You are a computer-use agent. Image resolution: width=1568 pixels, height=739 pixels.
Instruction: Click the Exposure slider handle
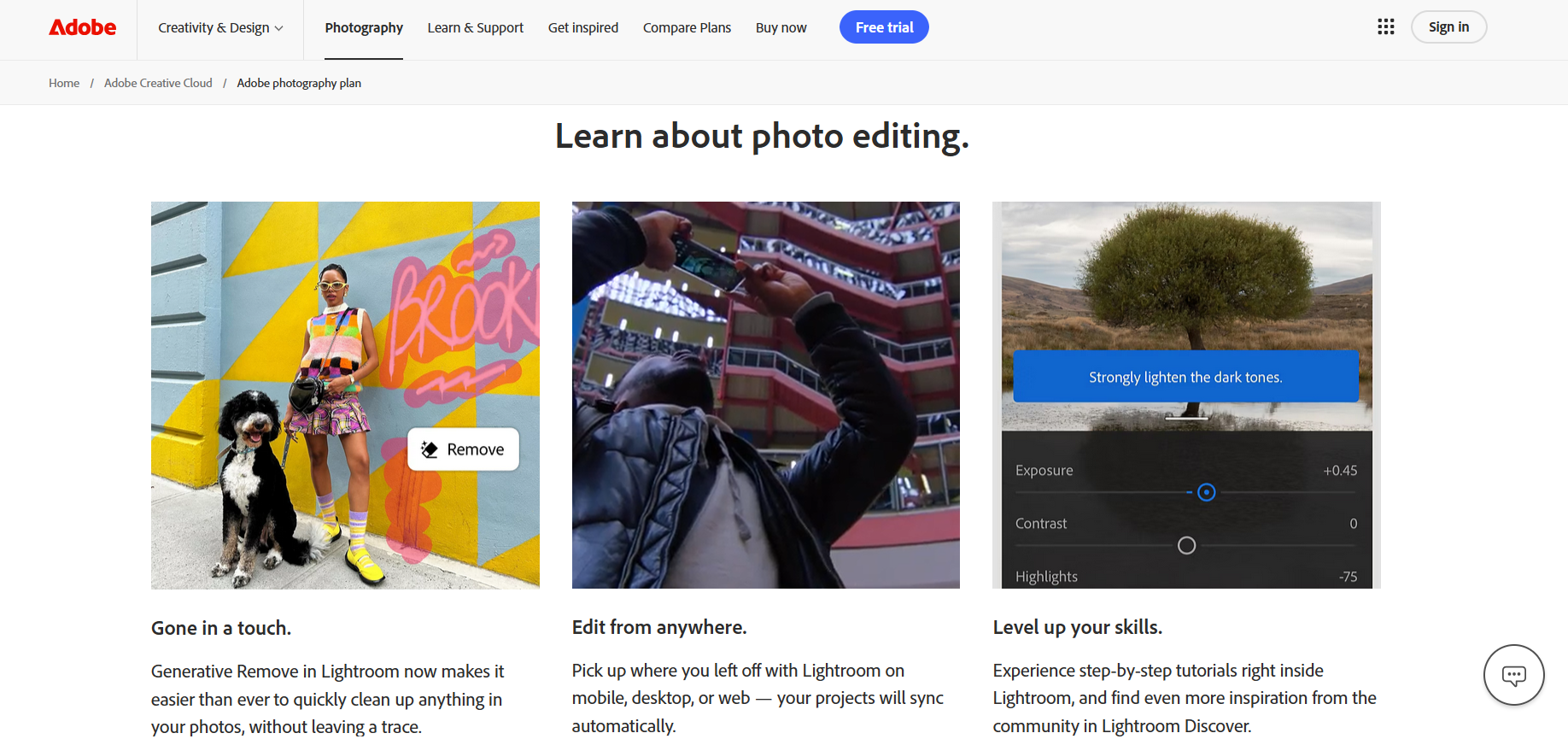pos(1206,492)
